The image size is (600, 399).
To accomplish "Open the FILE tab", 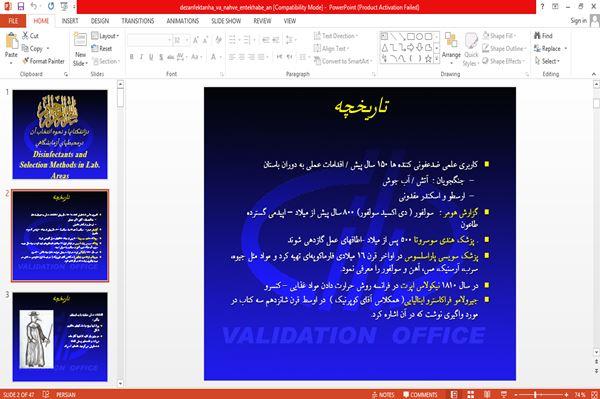I will tap(13, 21).
